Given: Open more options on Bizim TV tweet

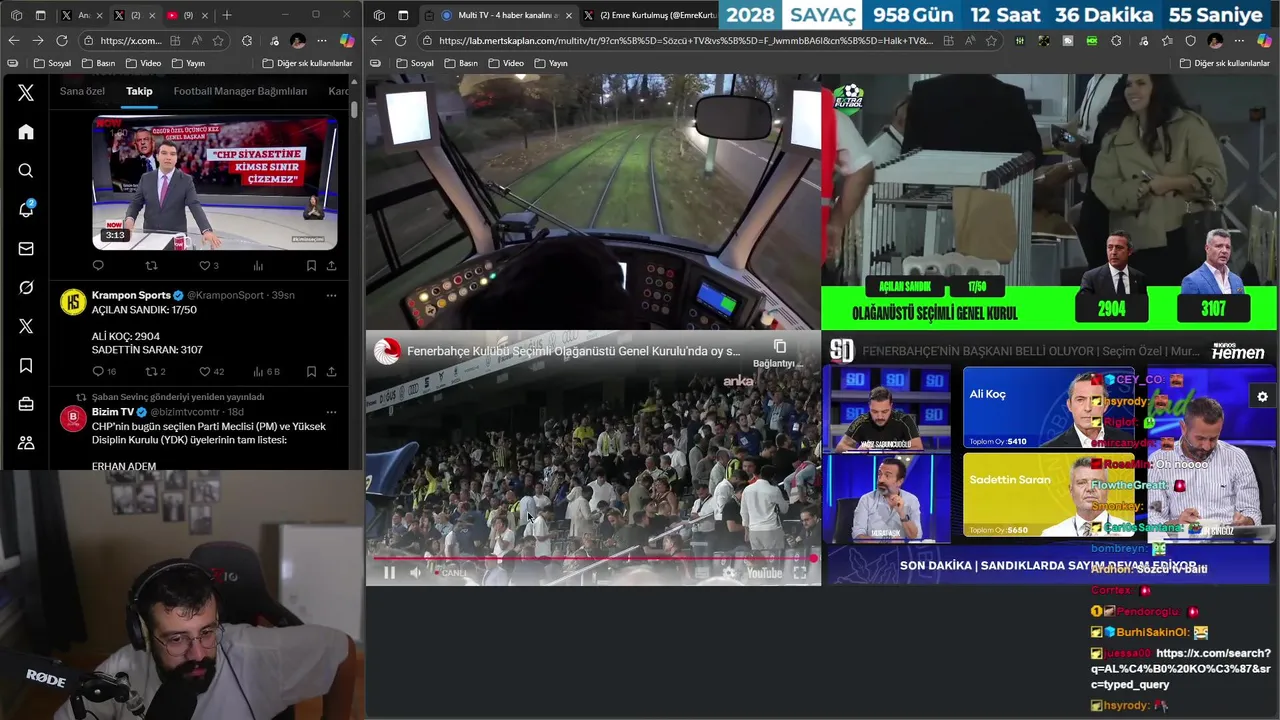Looking at the screenshot, I should point(331,412).
